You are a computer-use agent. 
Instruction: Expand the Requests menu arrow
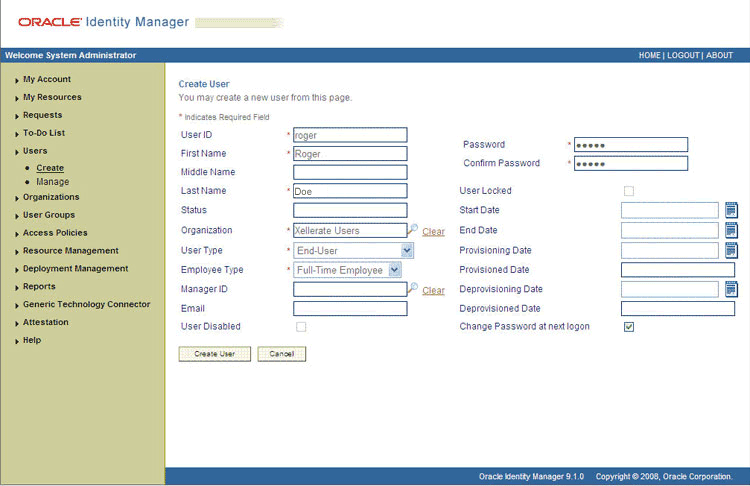(x=17, y=116)
